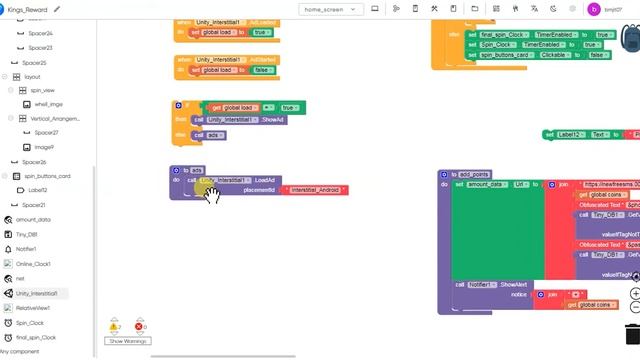This screenshot has height=360, width=640.
Task: Select final_spin_Clock component
Action: 36,338
